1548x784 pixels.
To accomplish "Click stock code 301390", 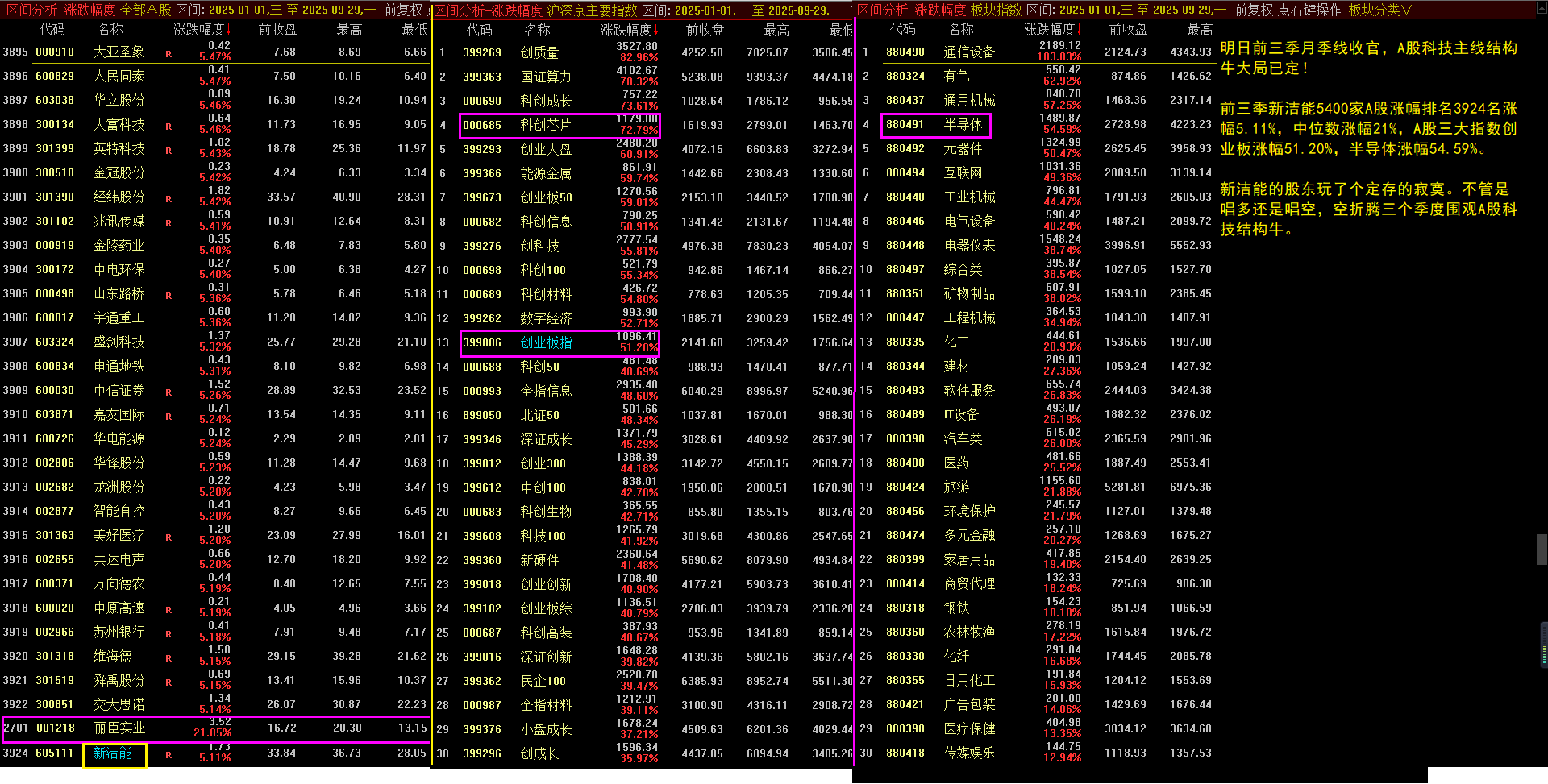I will [55, 197].
